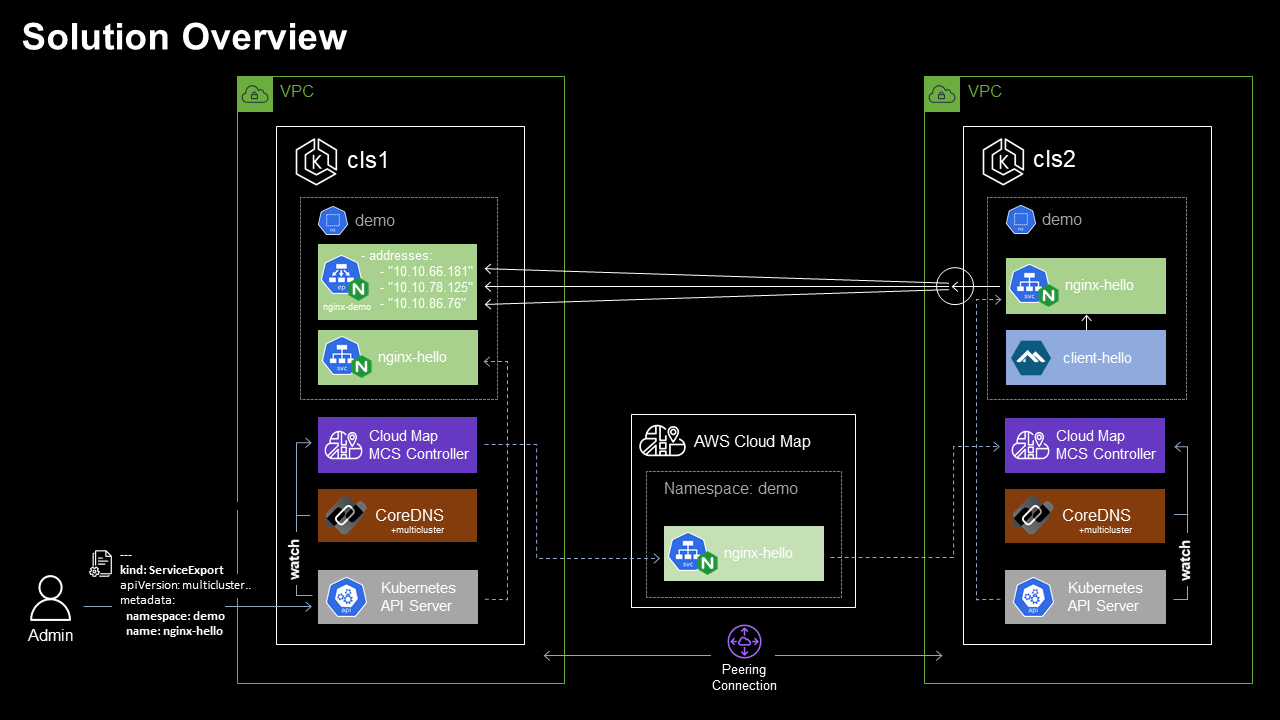This screenshot has width=1280, height=720.
Task: Click the right VPC cloud lock icon
Action: pos(942,94)
